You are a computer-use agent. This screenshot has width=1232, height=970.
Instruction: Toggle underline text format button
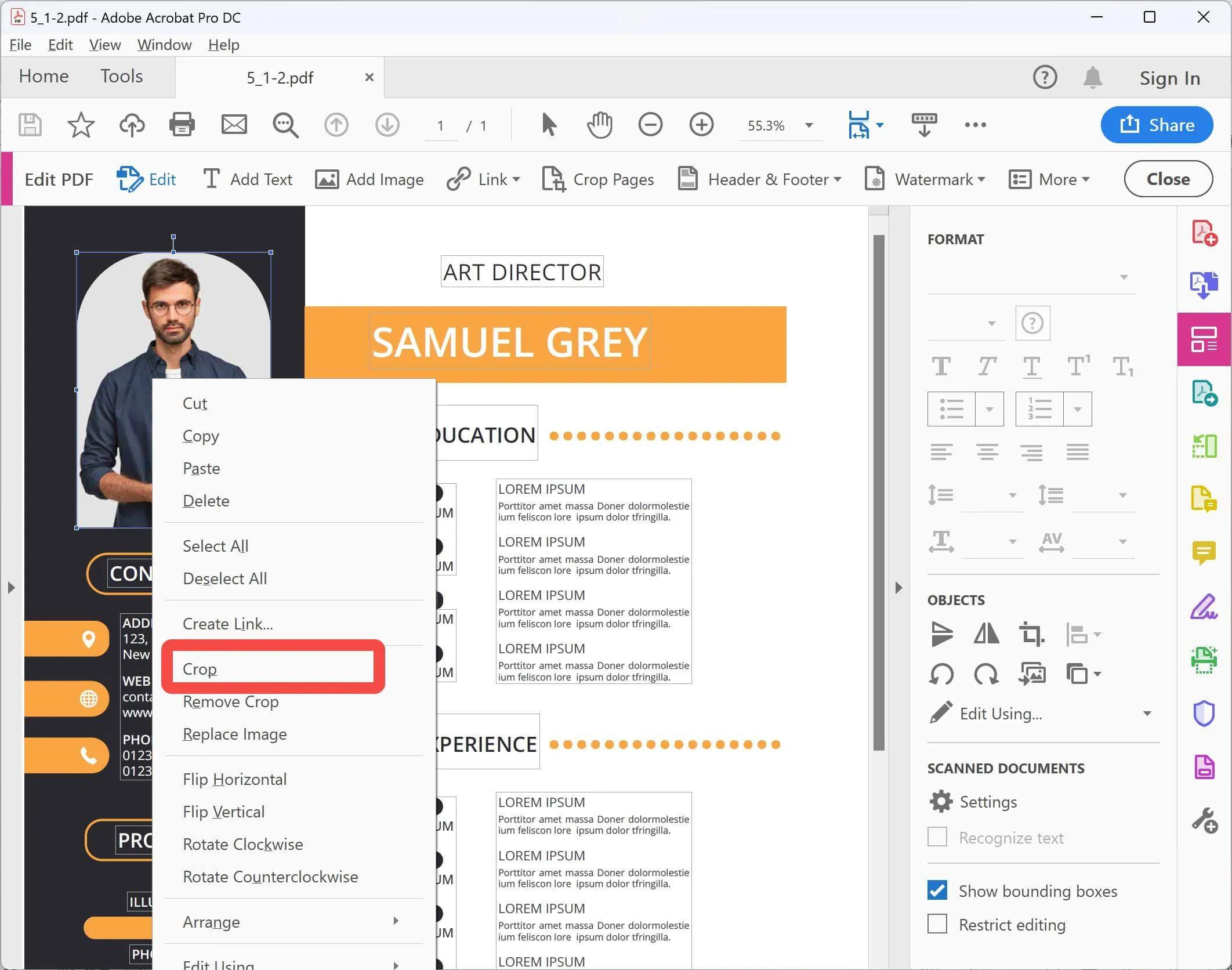tap(1032, 367)
